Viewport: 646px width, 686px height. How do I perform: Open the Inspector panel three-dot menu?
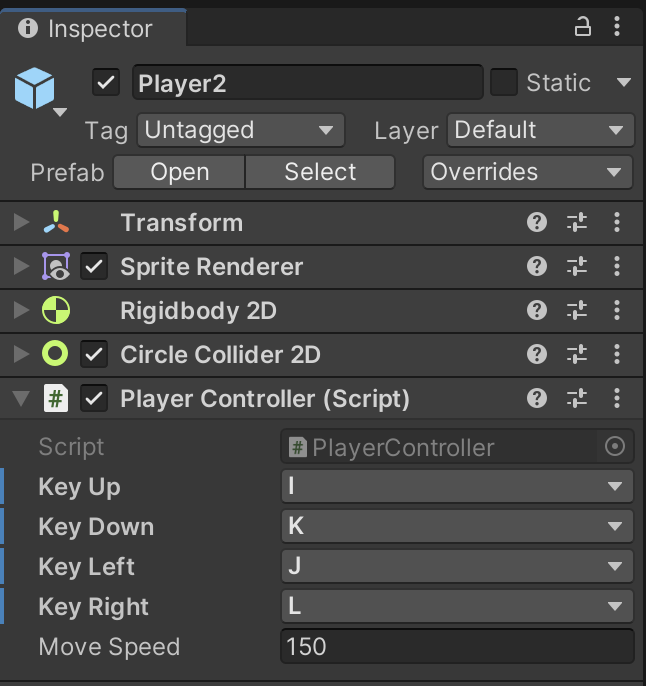pyautogui.click(x=619, y=28)
